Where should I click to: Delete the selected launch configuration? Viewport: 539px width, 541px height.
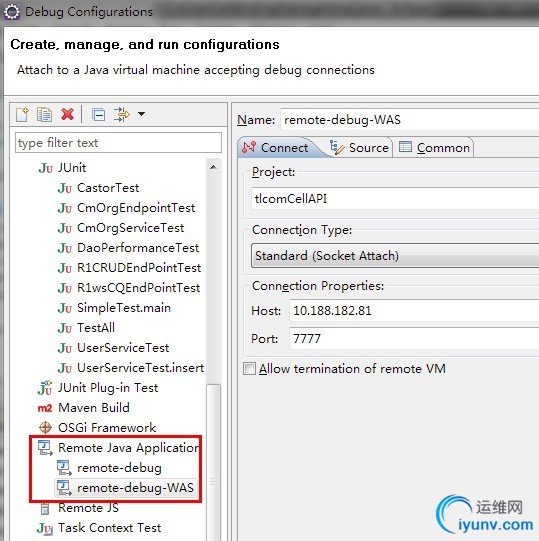pos(67,114)
